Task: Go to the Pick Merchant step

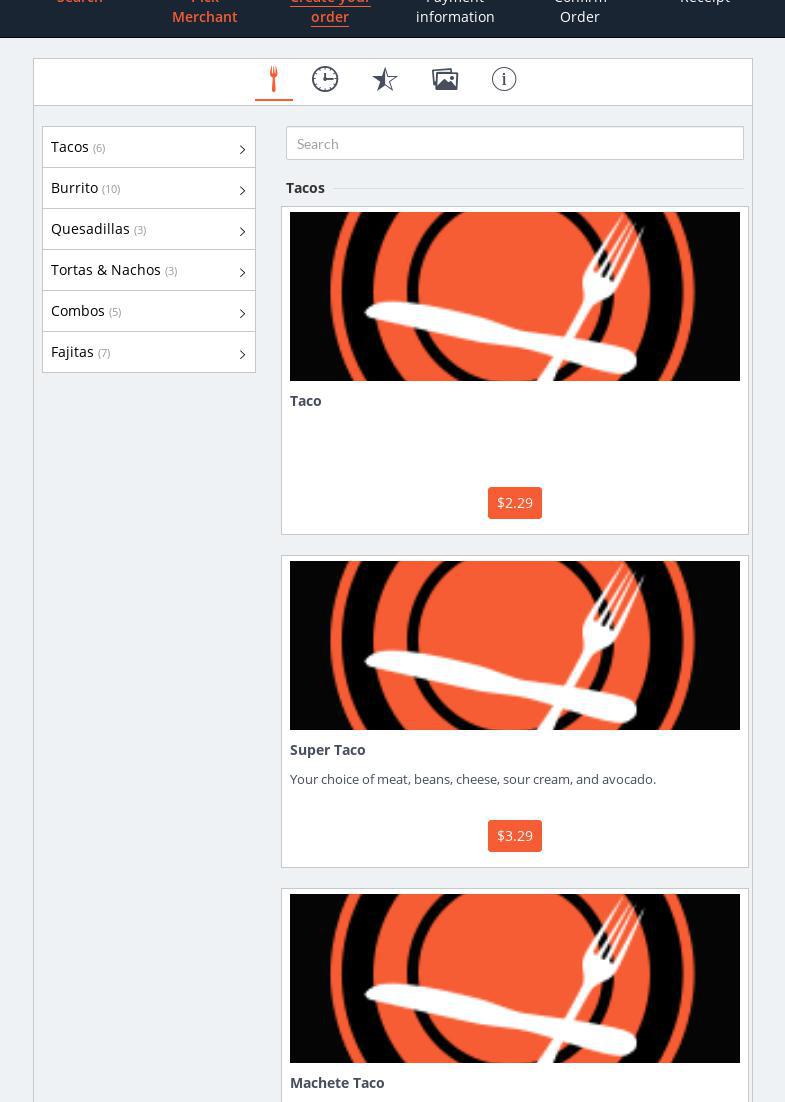Action: (x=204, y=10)
